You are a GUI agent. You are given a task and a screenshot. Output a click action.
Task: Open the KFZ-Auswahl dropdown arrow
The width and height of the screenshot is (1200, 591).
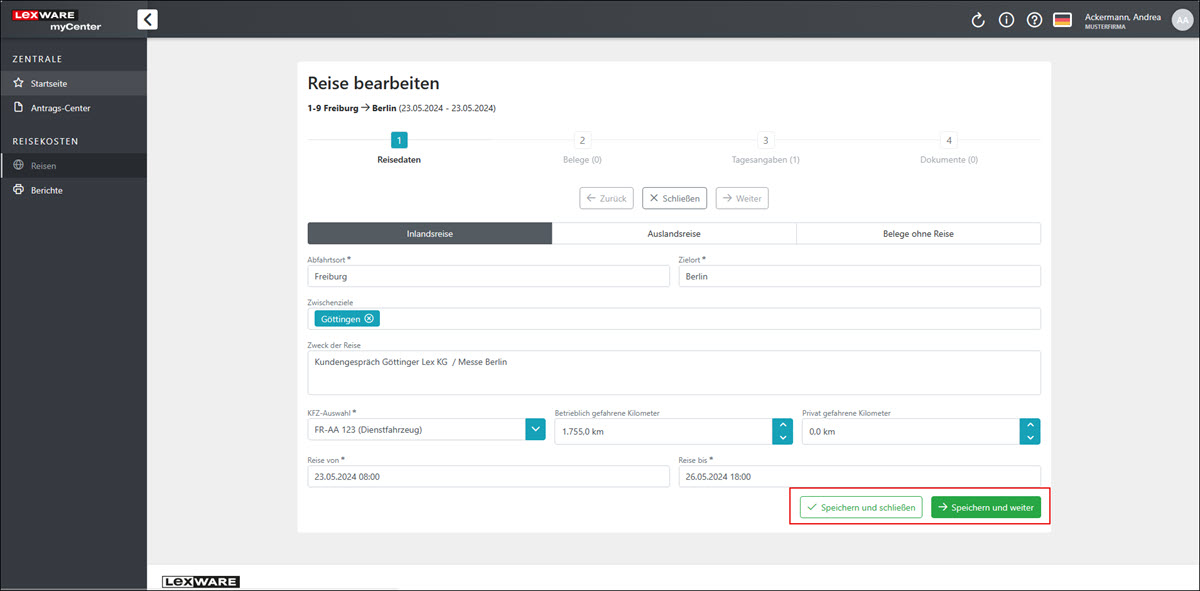[x=535, y=431]
